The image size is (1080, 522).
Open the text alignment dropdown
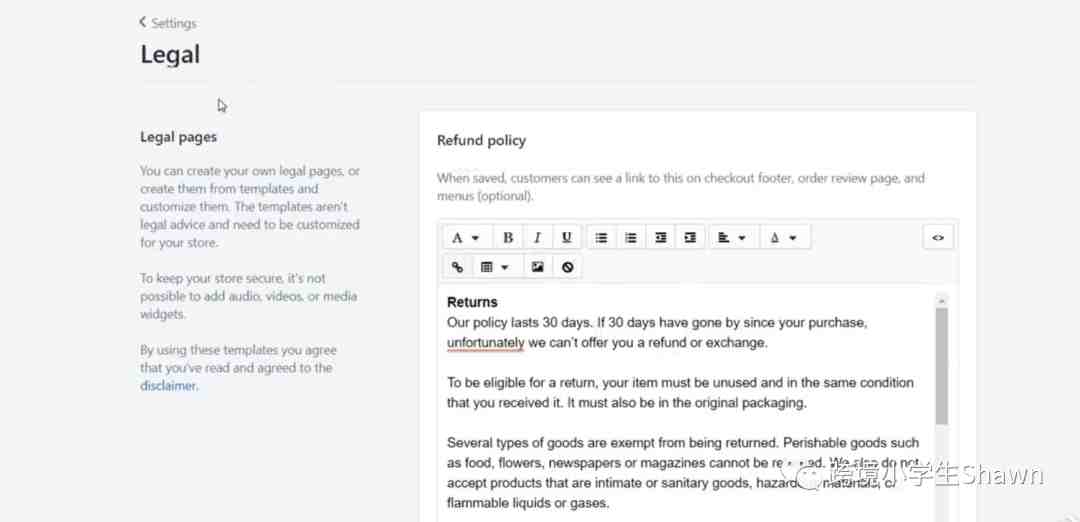pyautogui.click(x=732, y=238)
